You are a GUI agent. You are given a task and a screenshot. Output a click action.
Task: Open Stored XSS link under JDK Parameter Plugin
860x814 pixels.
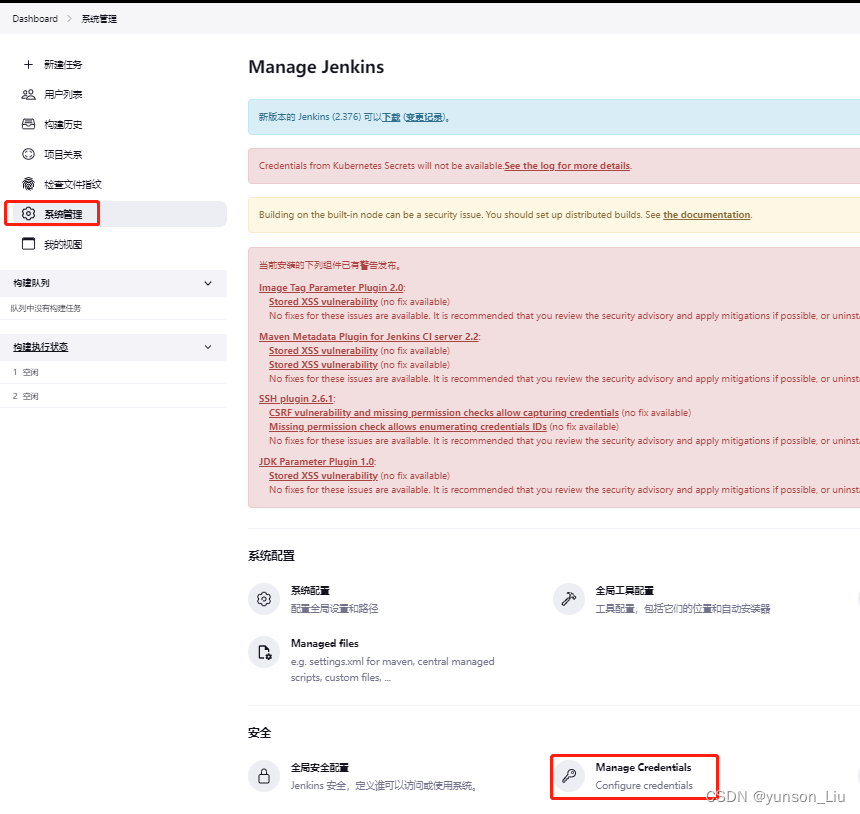tap(323, 476)
